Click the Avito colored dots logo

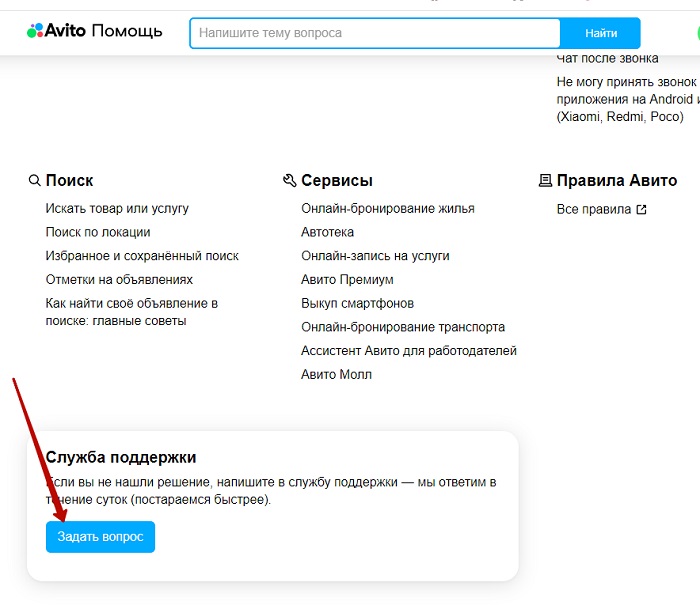tap(35, 31)
